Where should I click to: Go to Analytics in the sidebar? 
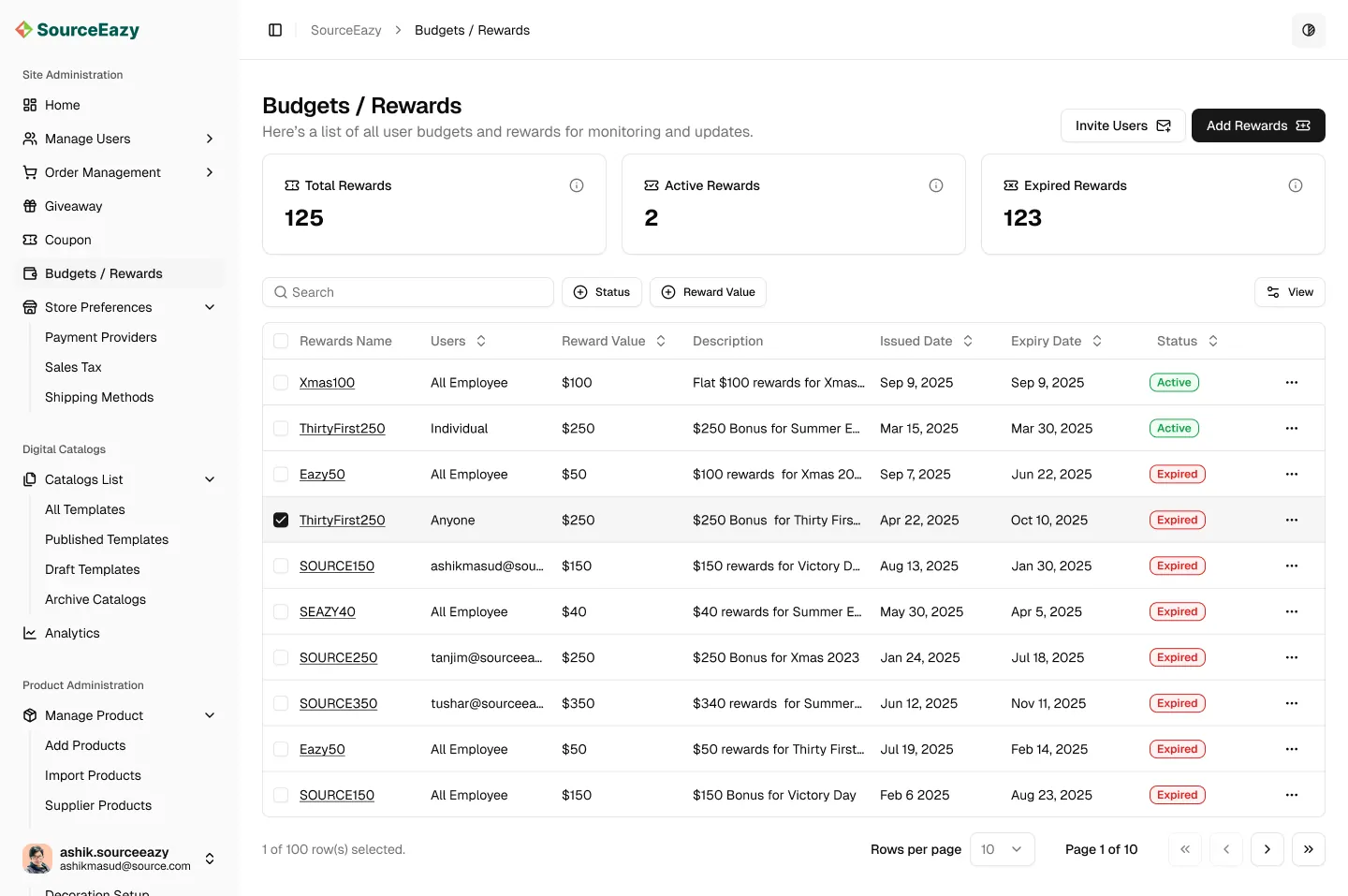click(120, 633)
